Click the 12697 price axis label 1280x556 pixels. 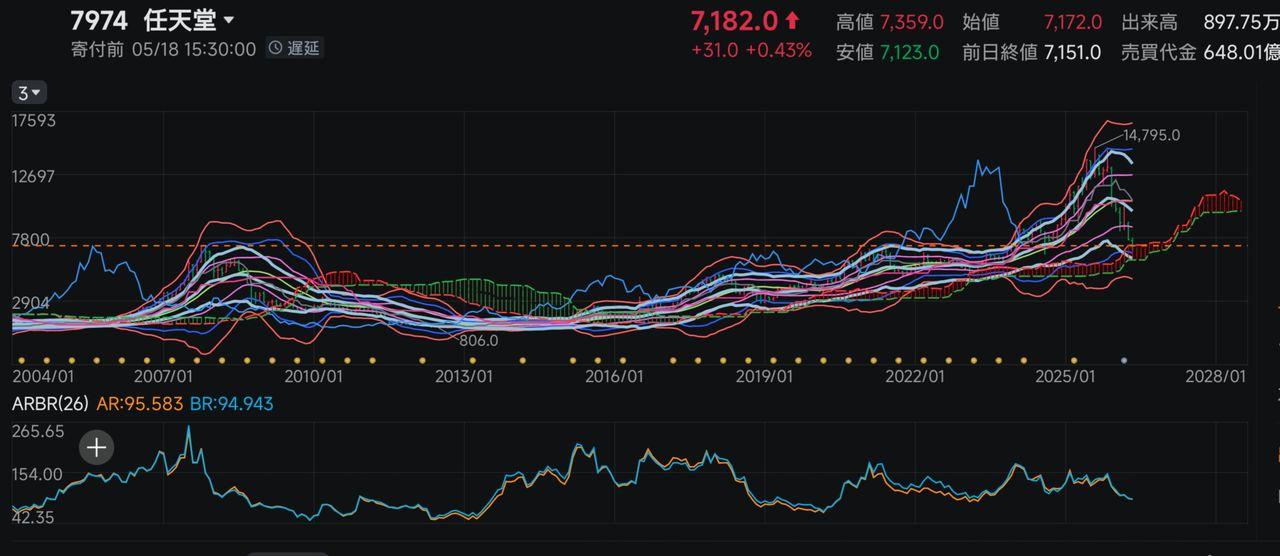click(34, 176)
